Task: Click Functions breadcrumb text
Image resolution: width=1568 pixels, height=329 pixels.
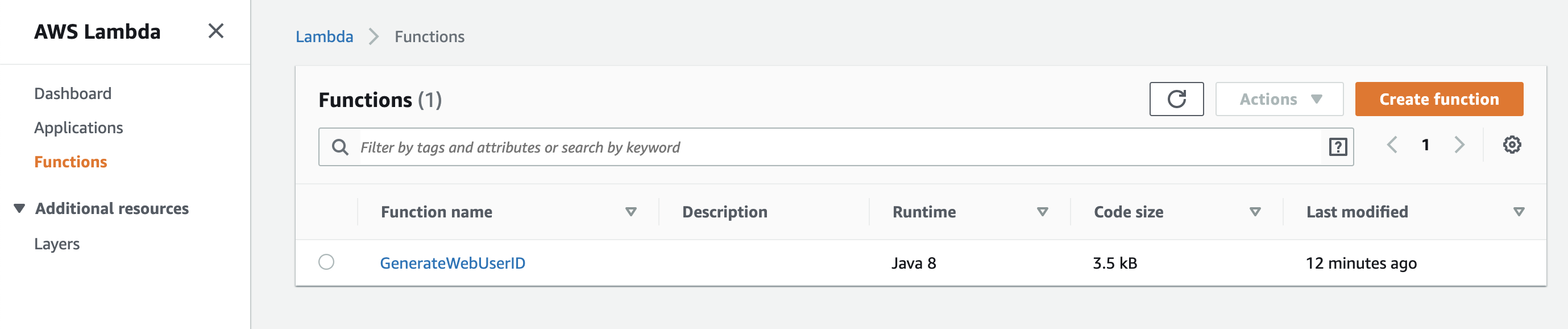Action: click(x=429, y=37)
